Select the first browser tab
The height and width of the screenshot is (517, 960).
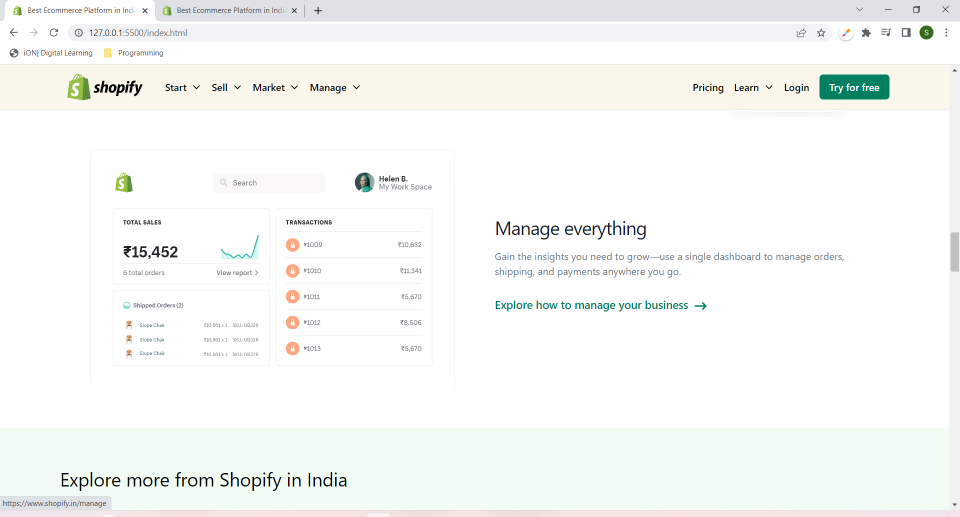[x=80, y=10]
